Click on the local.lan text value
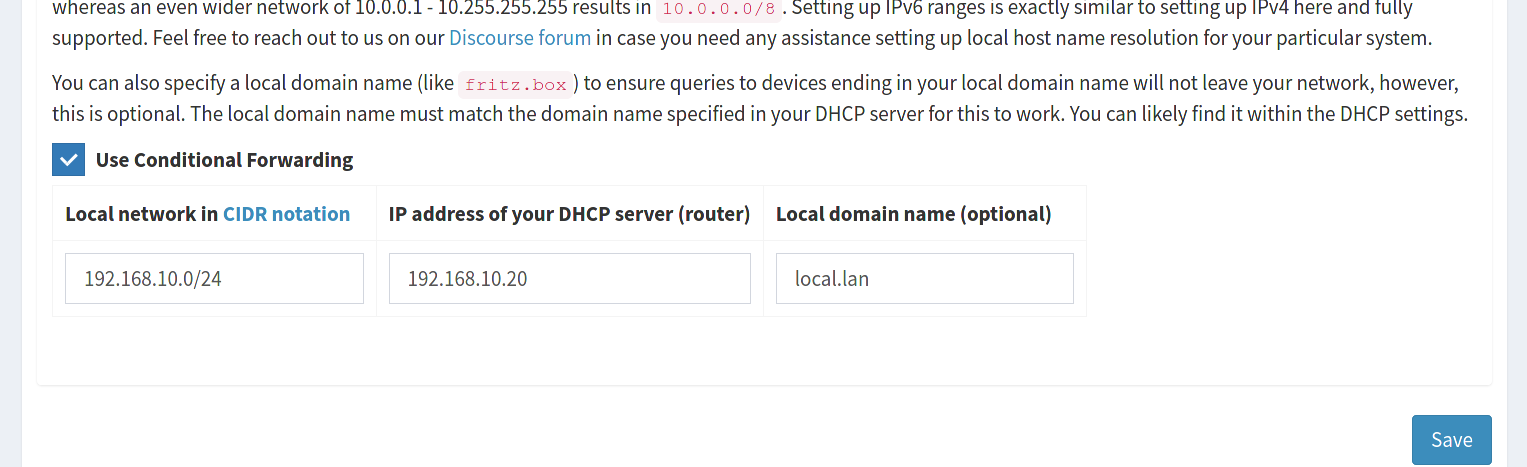 coord(831,279)
